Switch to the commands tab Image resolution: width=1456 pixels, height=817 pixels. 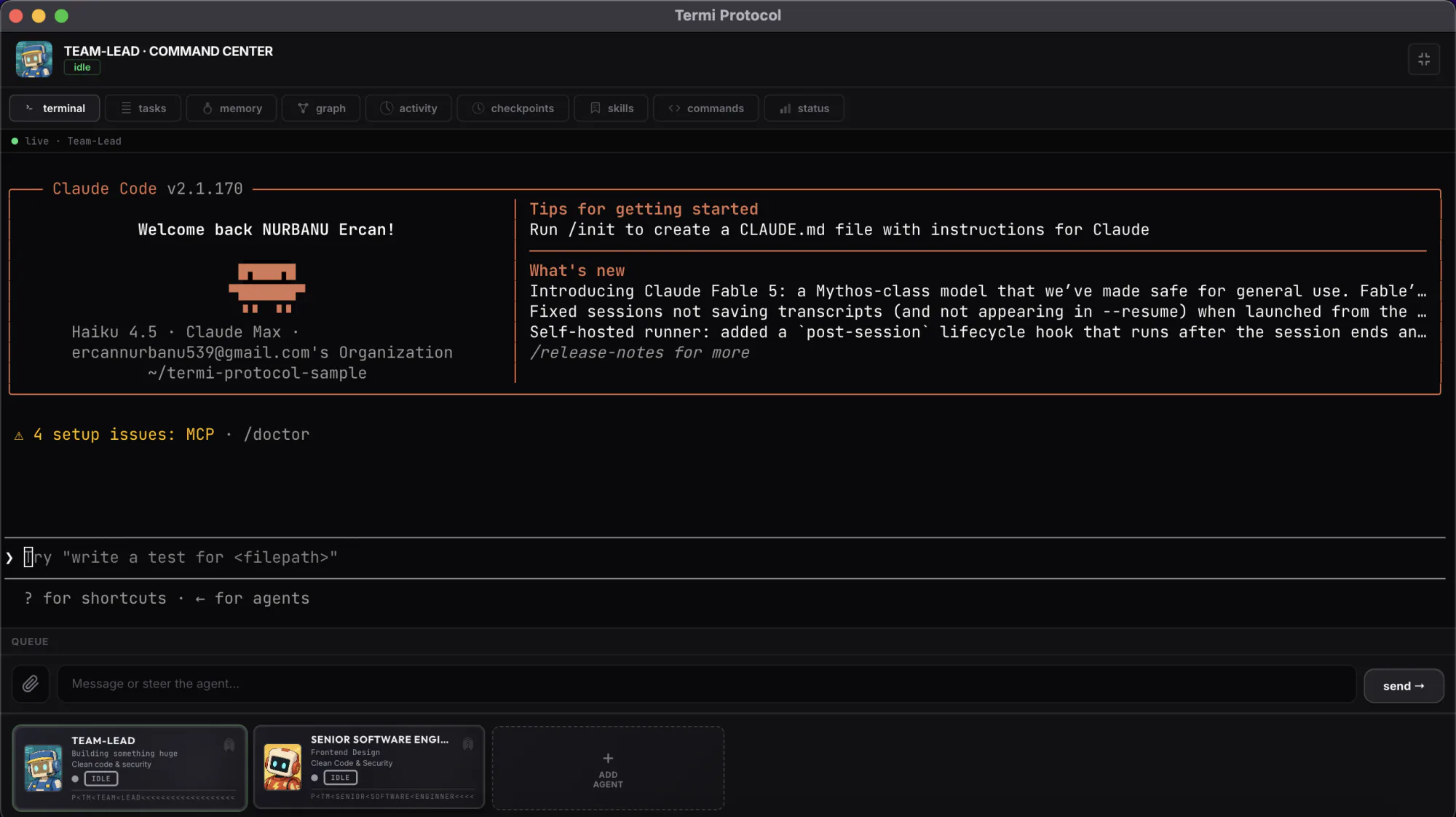coord(705,108)
